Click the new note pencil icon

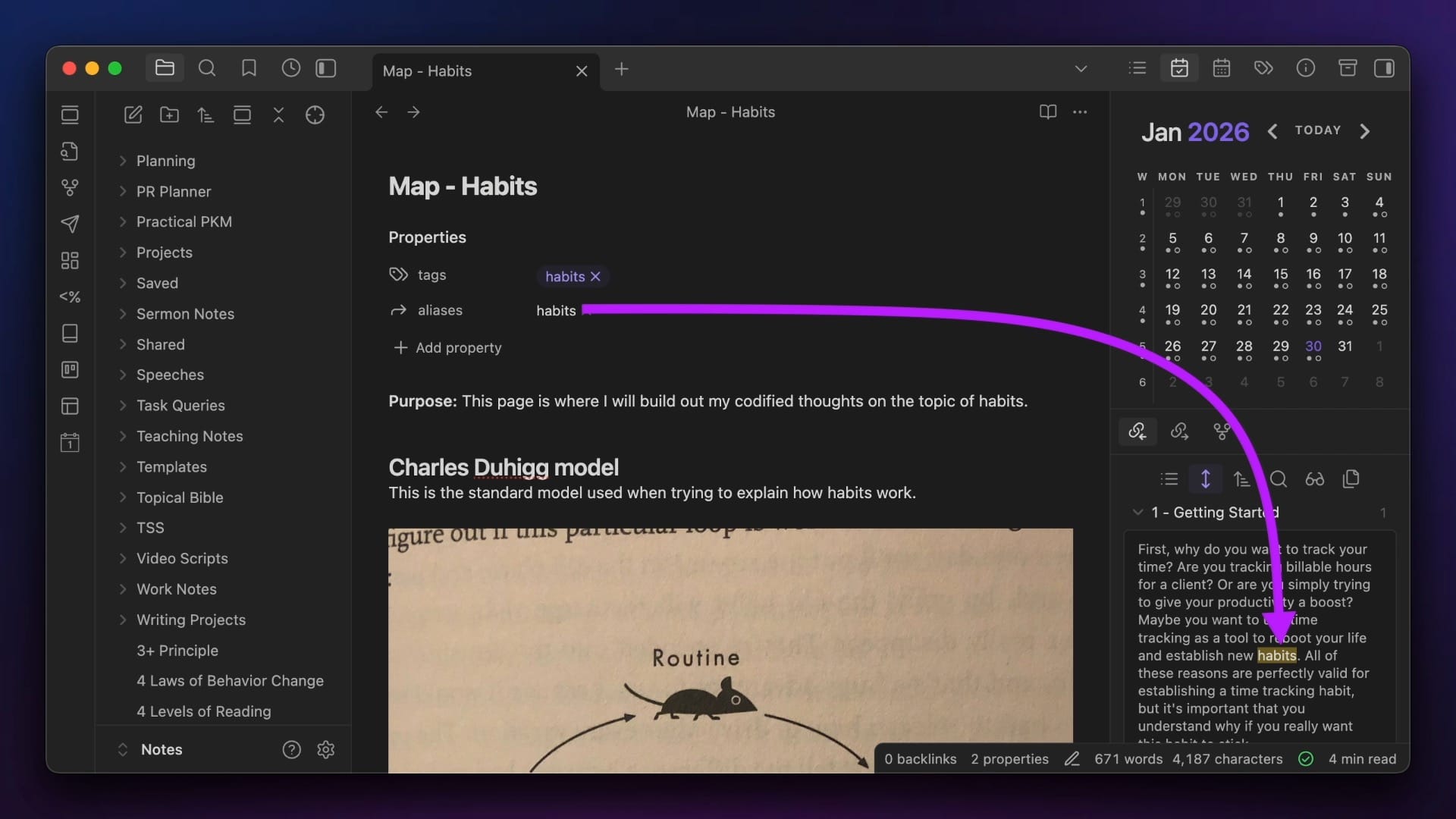[133, 115]
